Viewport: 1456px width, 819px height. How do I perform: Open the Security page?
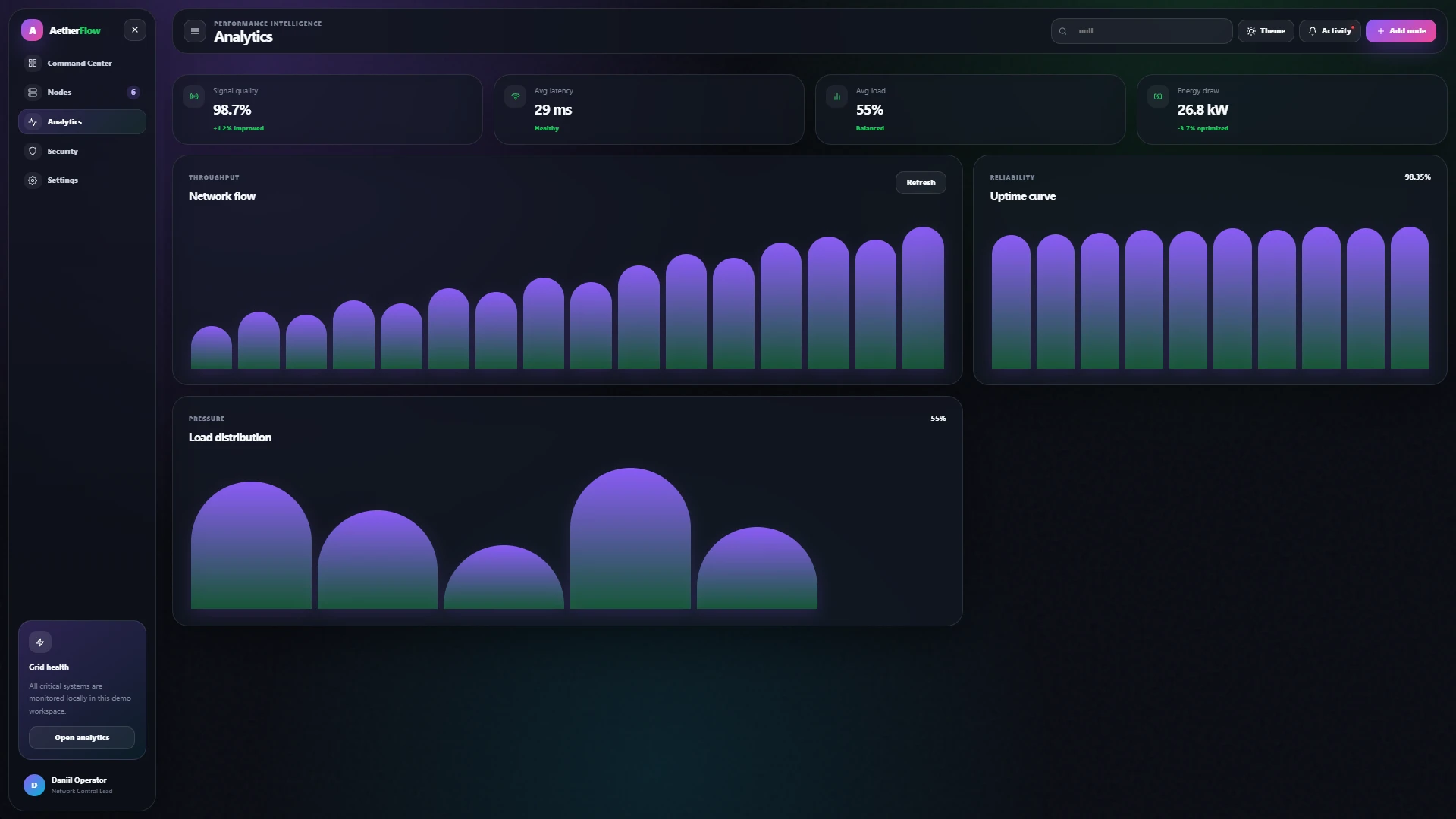point(82,151)
